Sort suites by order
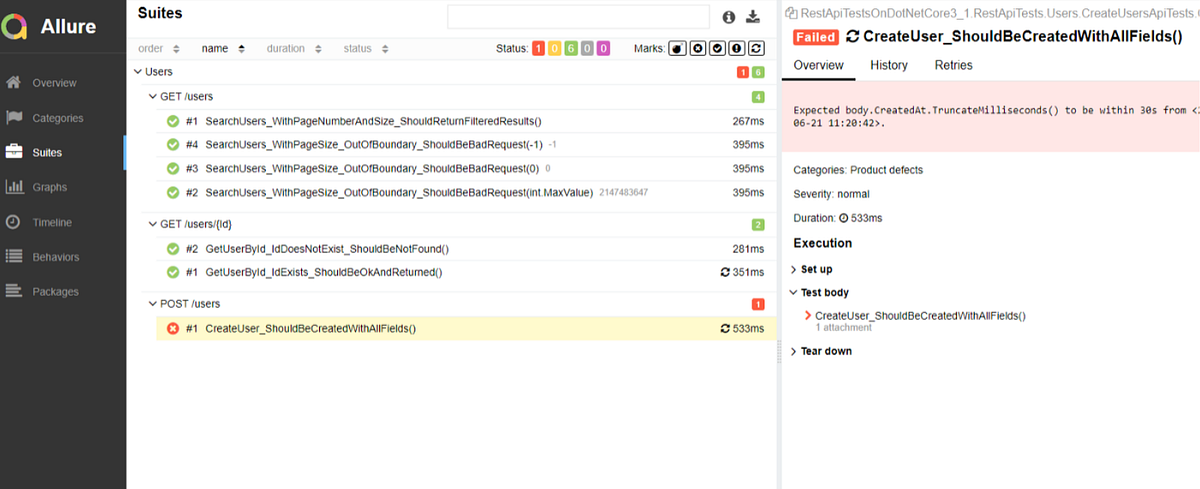This screenshot has width=1200, height=489. click(159, 48)
